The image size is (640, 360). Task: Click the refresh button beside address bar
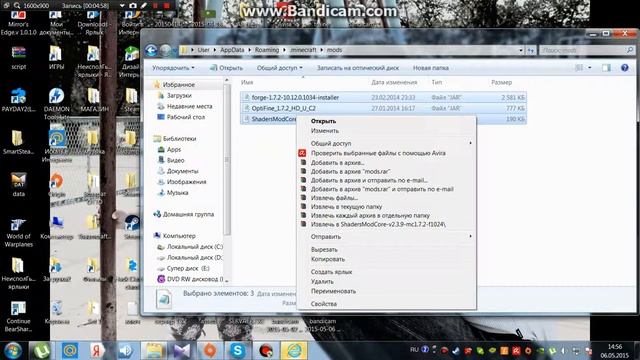(x=530, y=50)
